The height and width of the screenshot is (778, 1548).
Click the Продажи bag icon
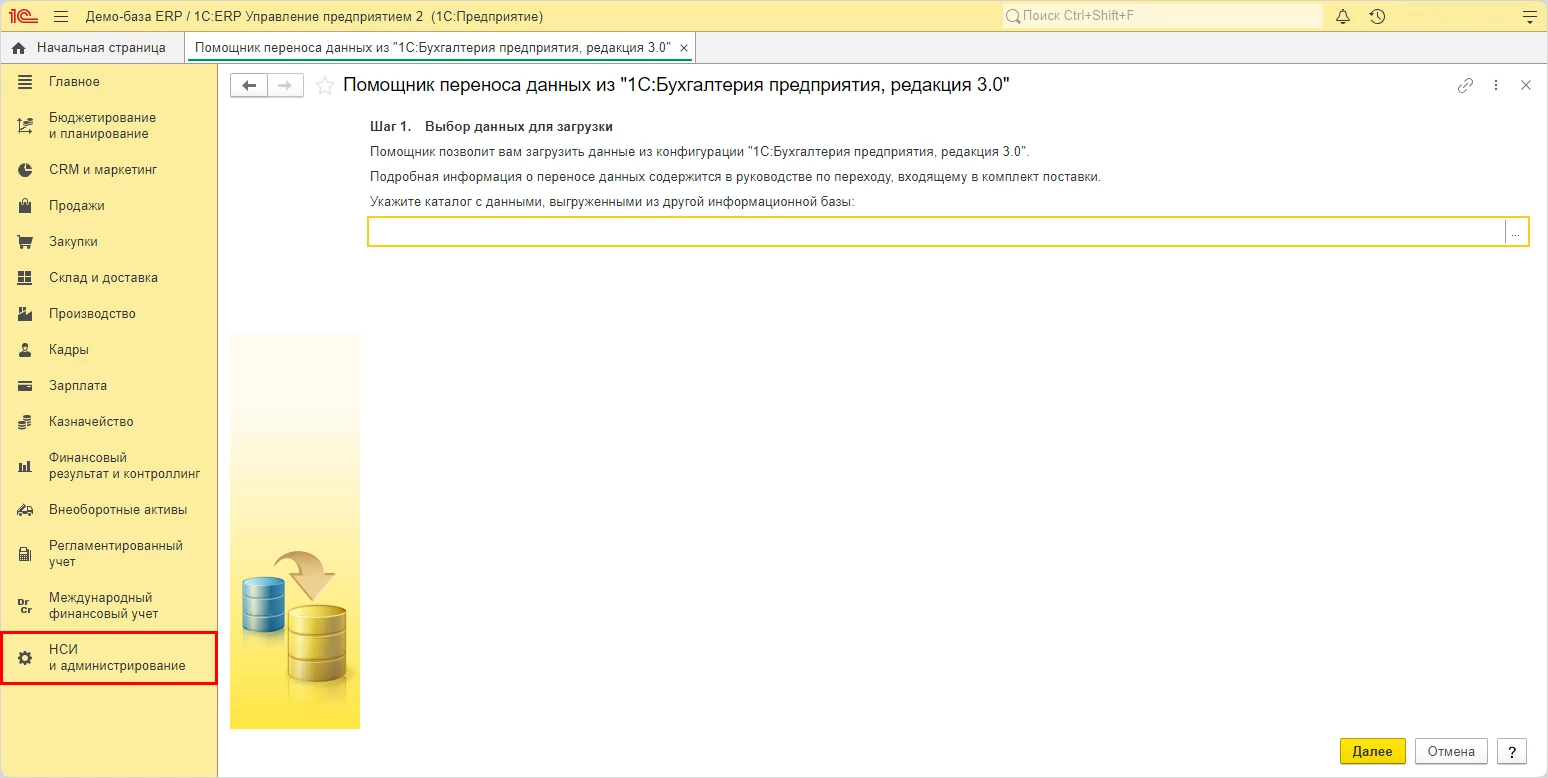click(x=26, y=206)
